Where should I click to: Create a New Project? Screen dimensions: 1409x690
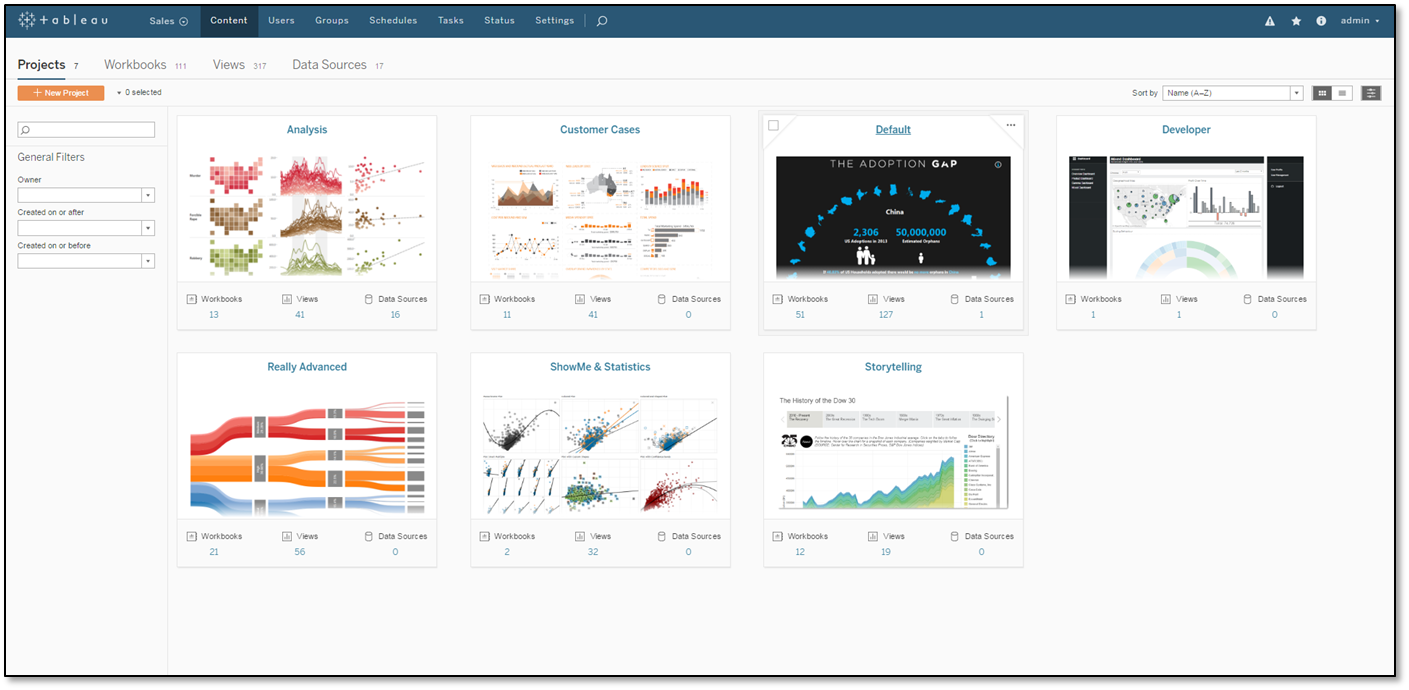point(60,92)
